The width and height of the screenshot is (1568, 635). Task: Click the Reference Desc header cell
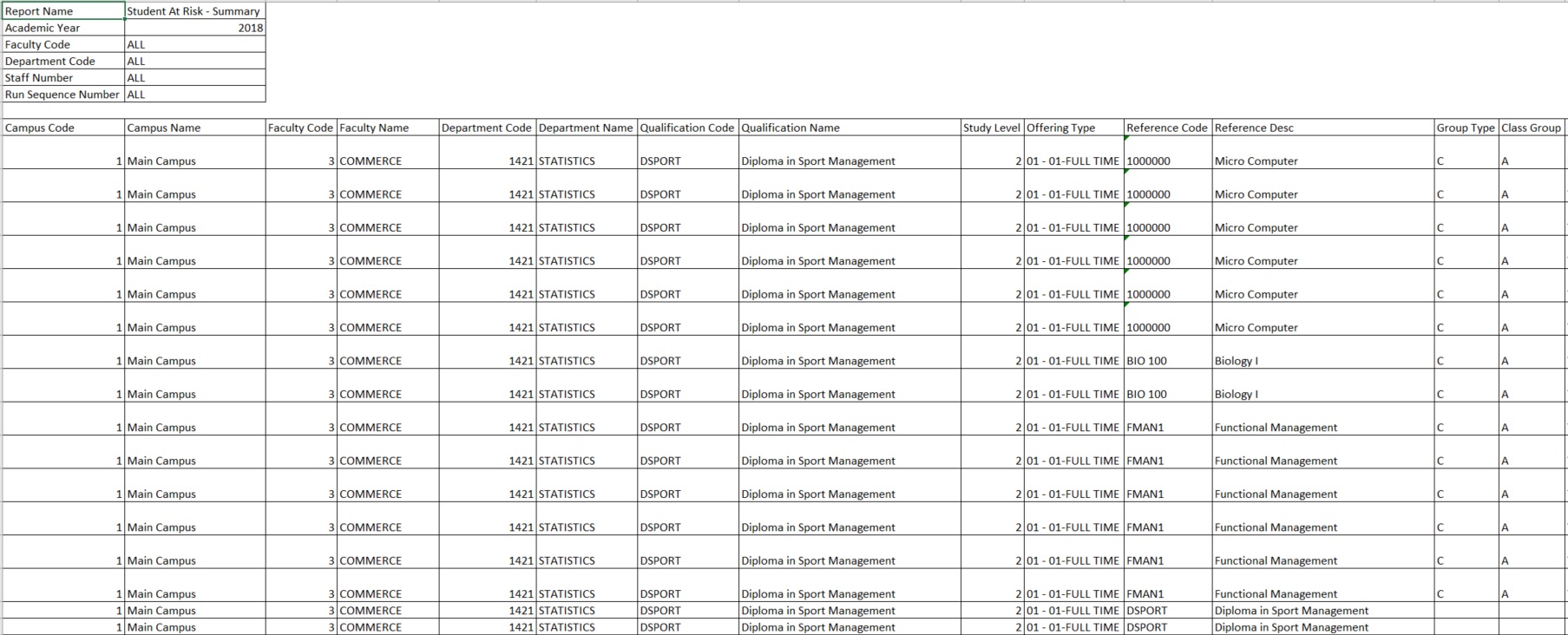(1322, 128)
